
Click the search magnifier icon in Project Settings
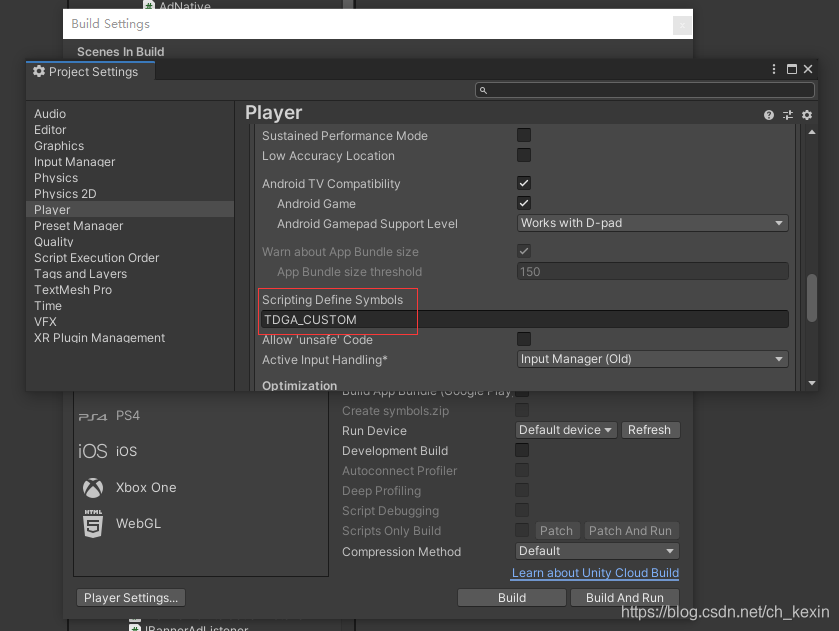coord(483,90)
